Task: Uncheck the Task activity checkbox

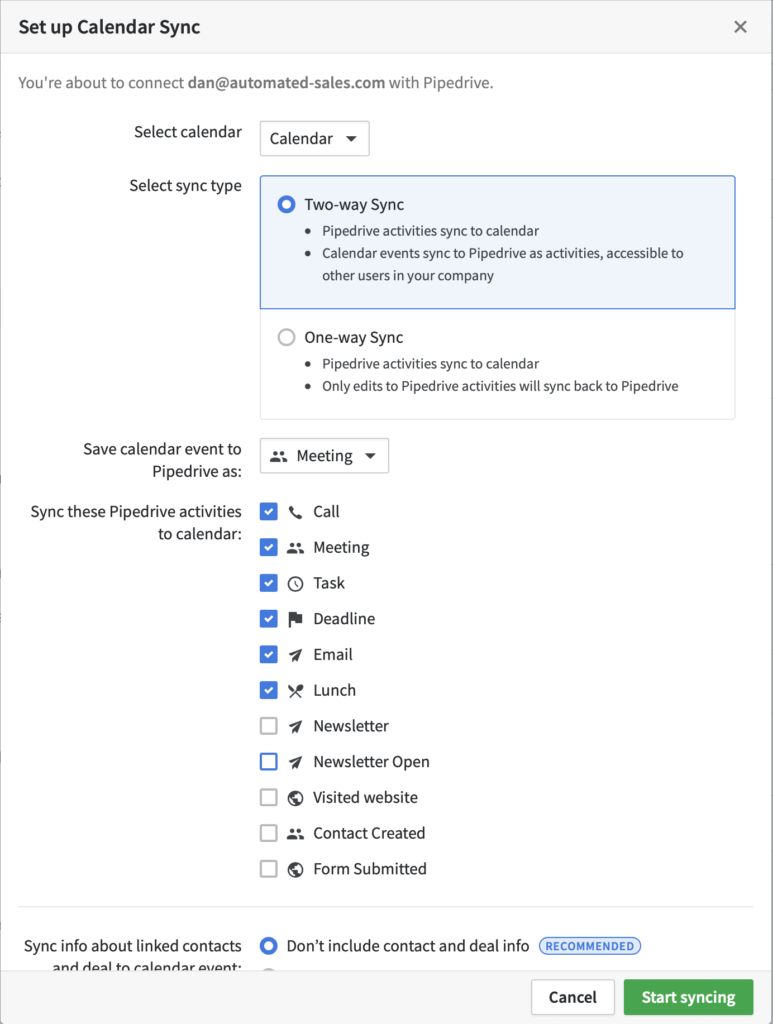Action: pyautogui.click(x=268, y=583)
